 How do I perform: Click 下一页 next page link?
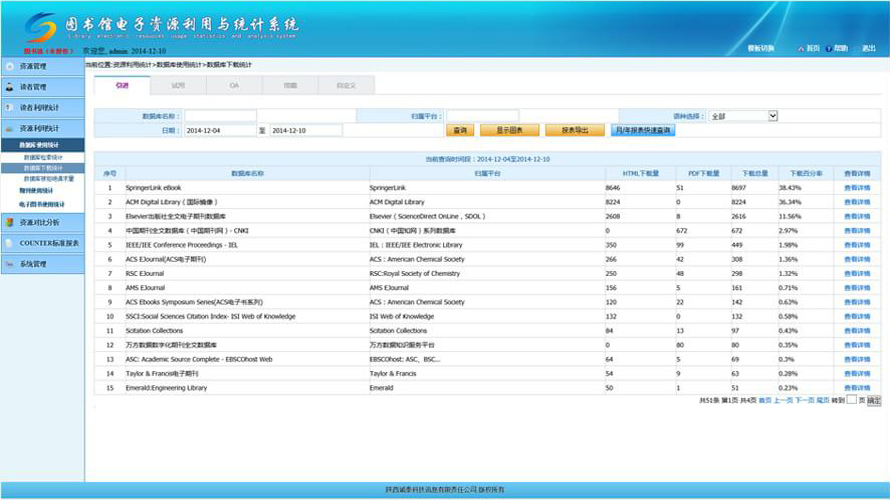coord(804,400)
